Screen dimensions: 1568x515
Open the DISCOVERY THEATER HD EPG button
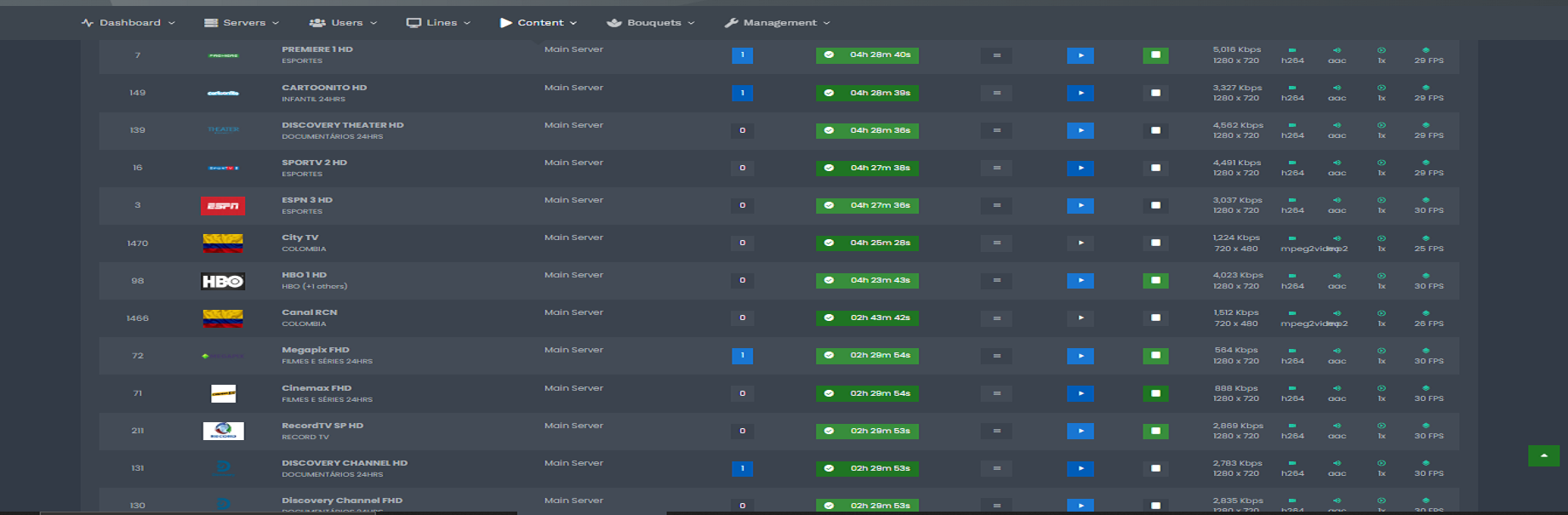[x=1155, y=130]
